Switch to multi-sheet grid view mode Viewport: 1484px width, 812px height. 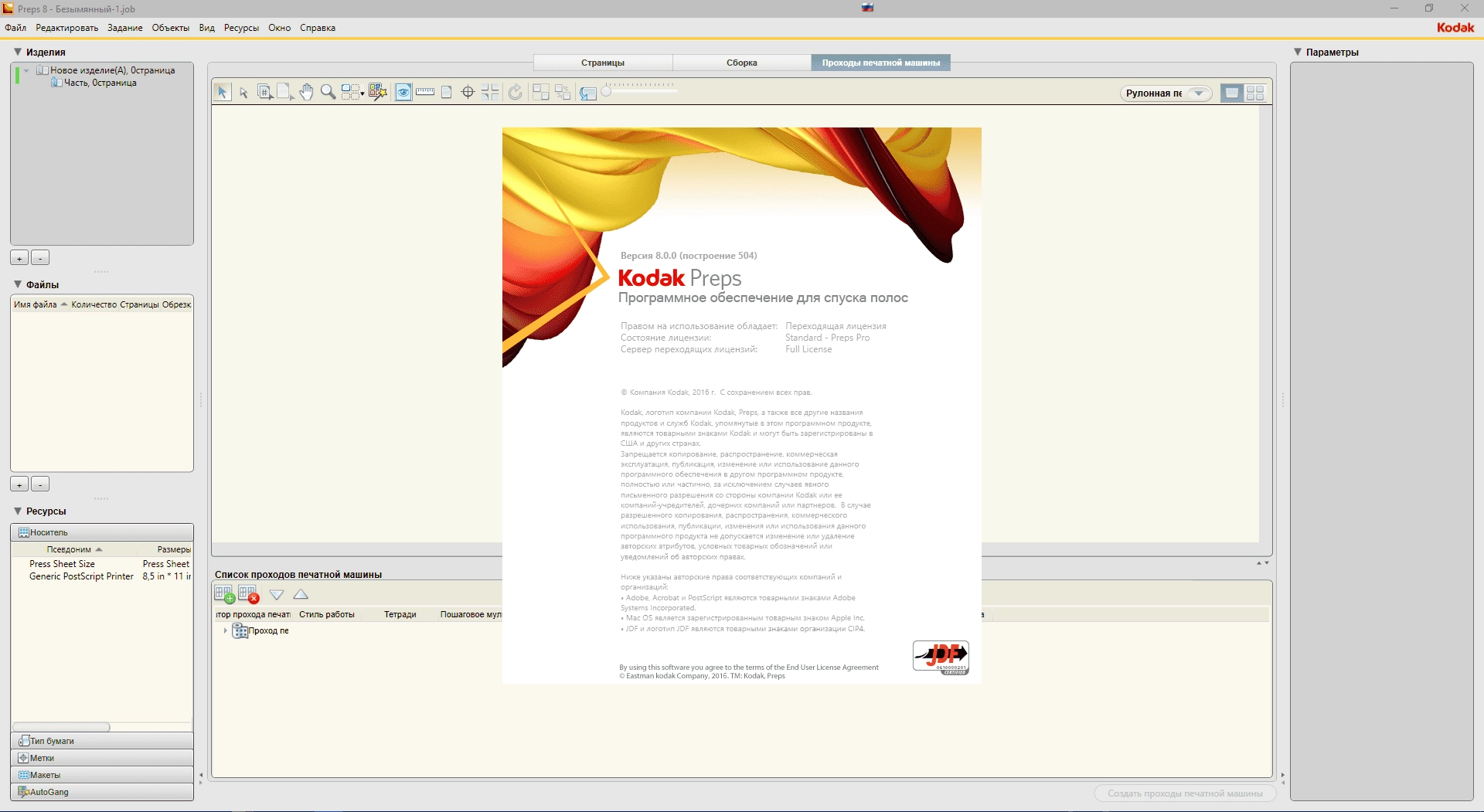pos(1255,93)
